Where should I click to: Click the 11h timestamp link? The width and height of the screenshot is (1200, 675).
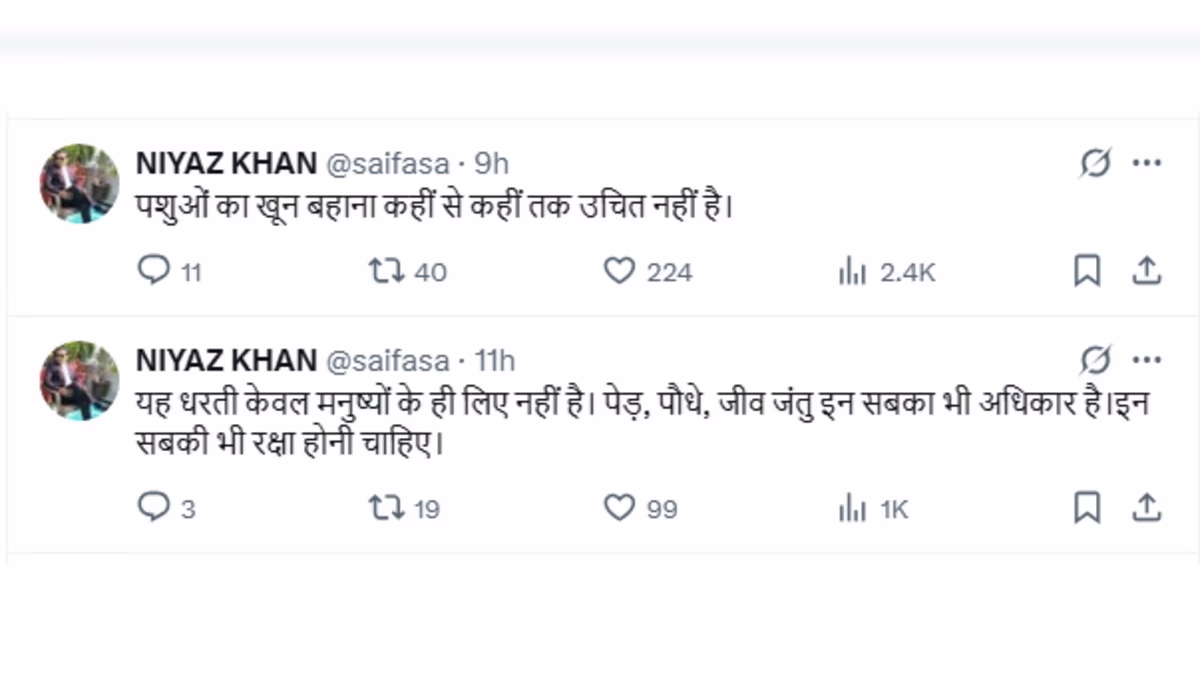495,360
